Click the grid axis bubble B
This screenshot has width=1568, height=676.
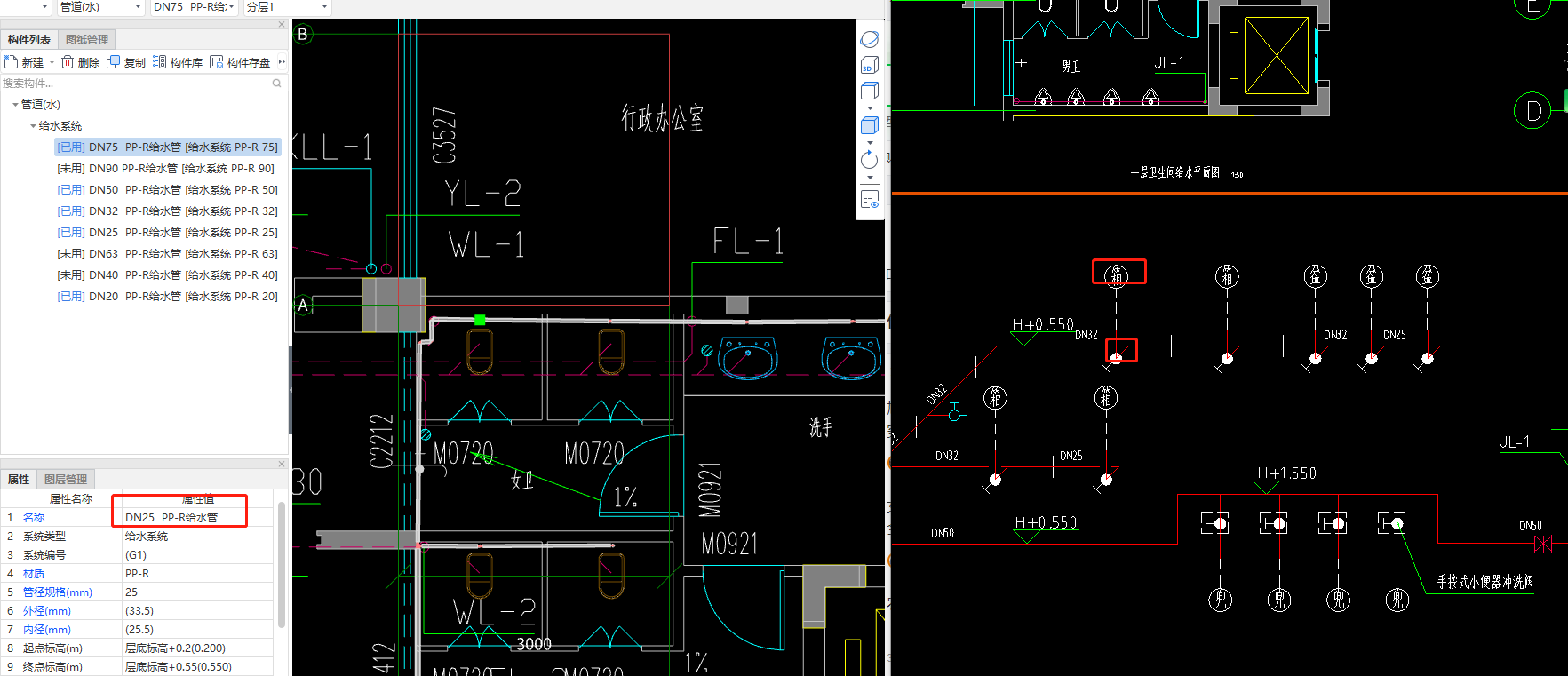303,34
